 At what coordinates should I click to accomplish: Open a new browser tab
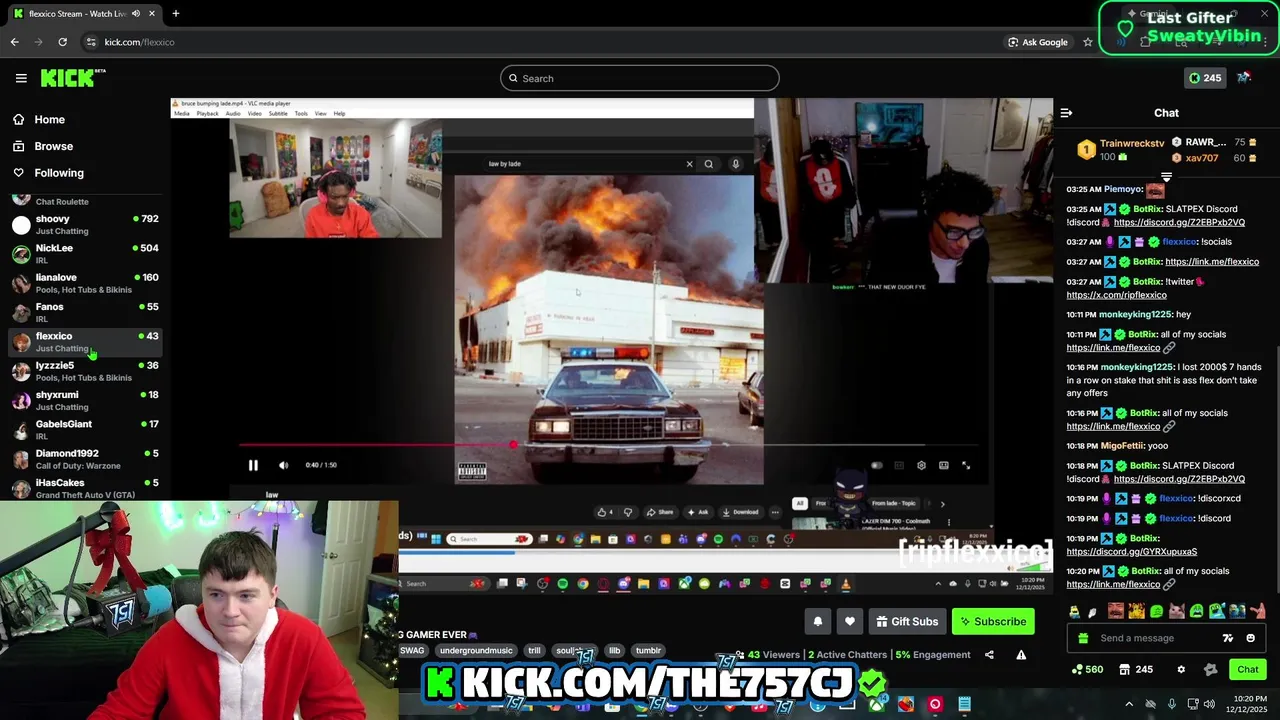tap(175, 14)
